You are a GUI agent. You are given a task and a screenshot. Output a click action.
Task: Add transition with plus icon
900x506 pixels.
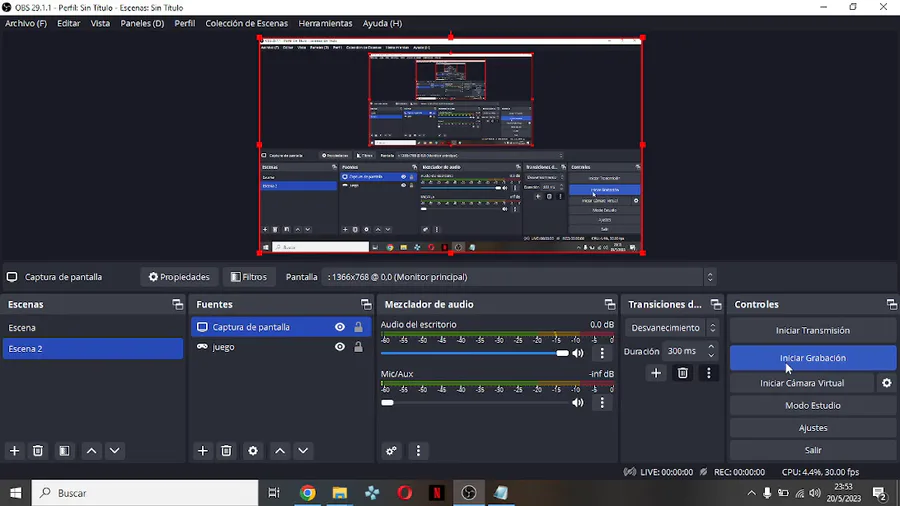click(x=655, y=373)
